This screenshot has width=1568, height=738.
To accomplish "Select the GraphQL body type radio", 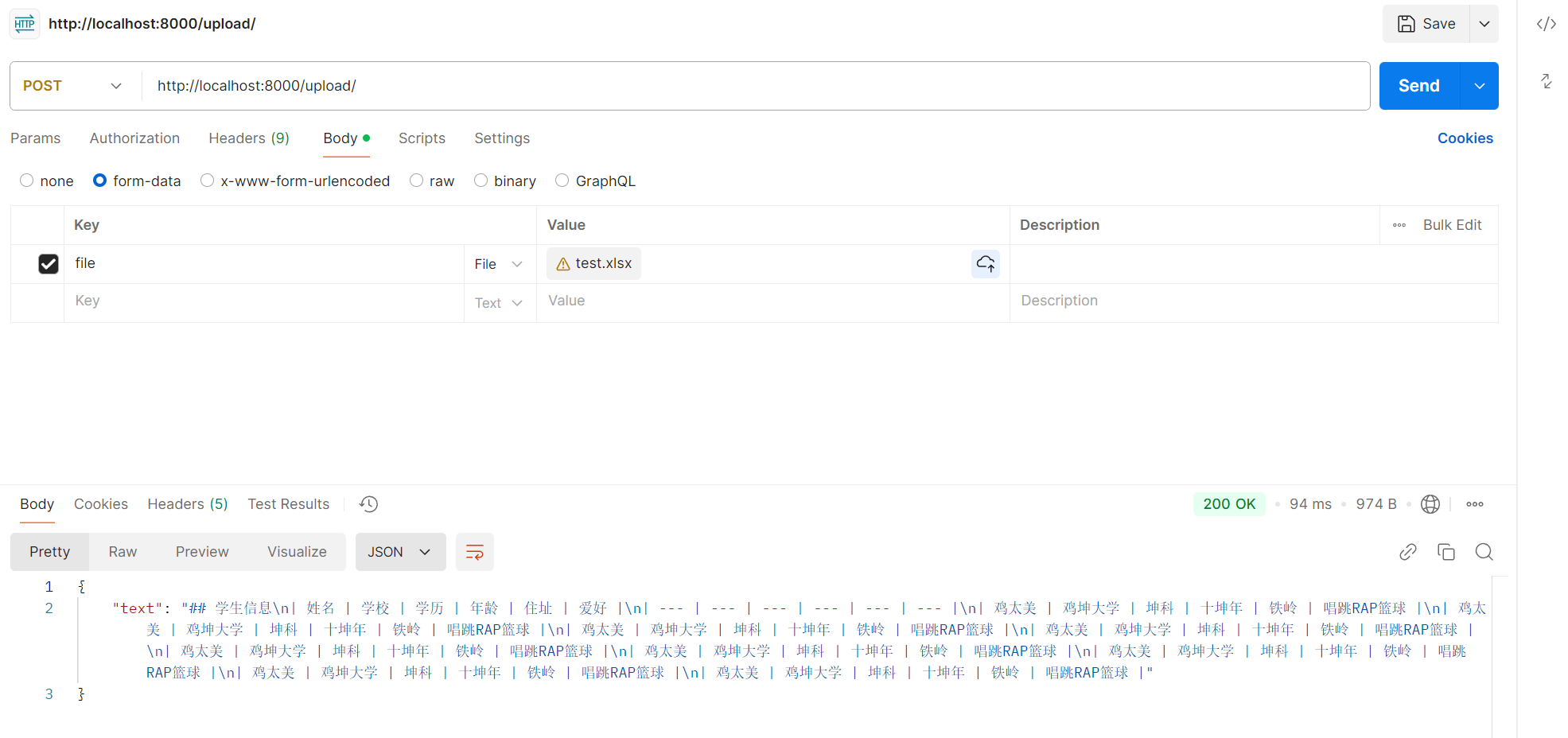I will [x=562, y=181].
